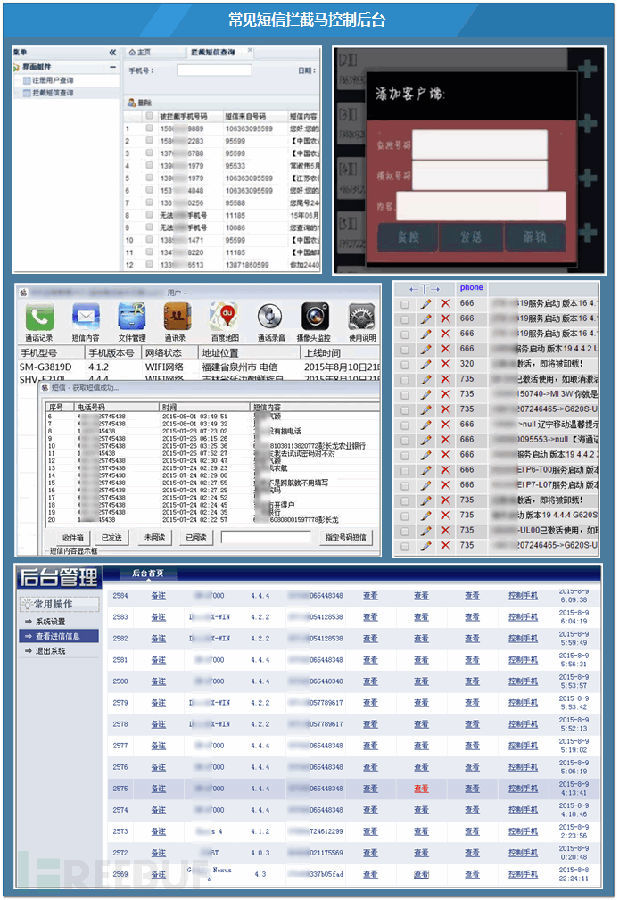Select SMS row 20 in the SMS dialog
Screen dimensions: 617x900
click(211, 519)
